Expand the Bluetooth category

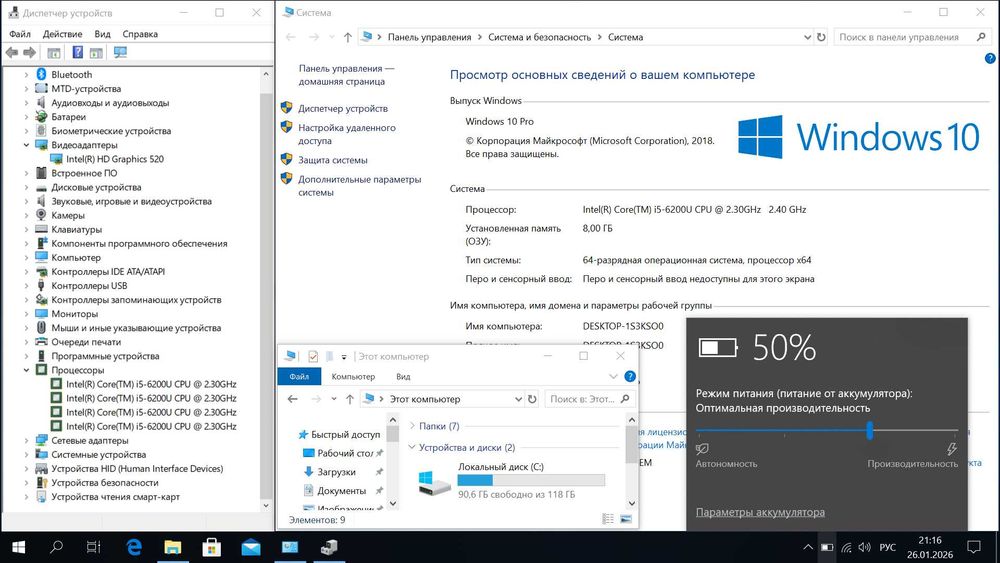pos(26,75)
